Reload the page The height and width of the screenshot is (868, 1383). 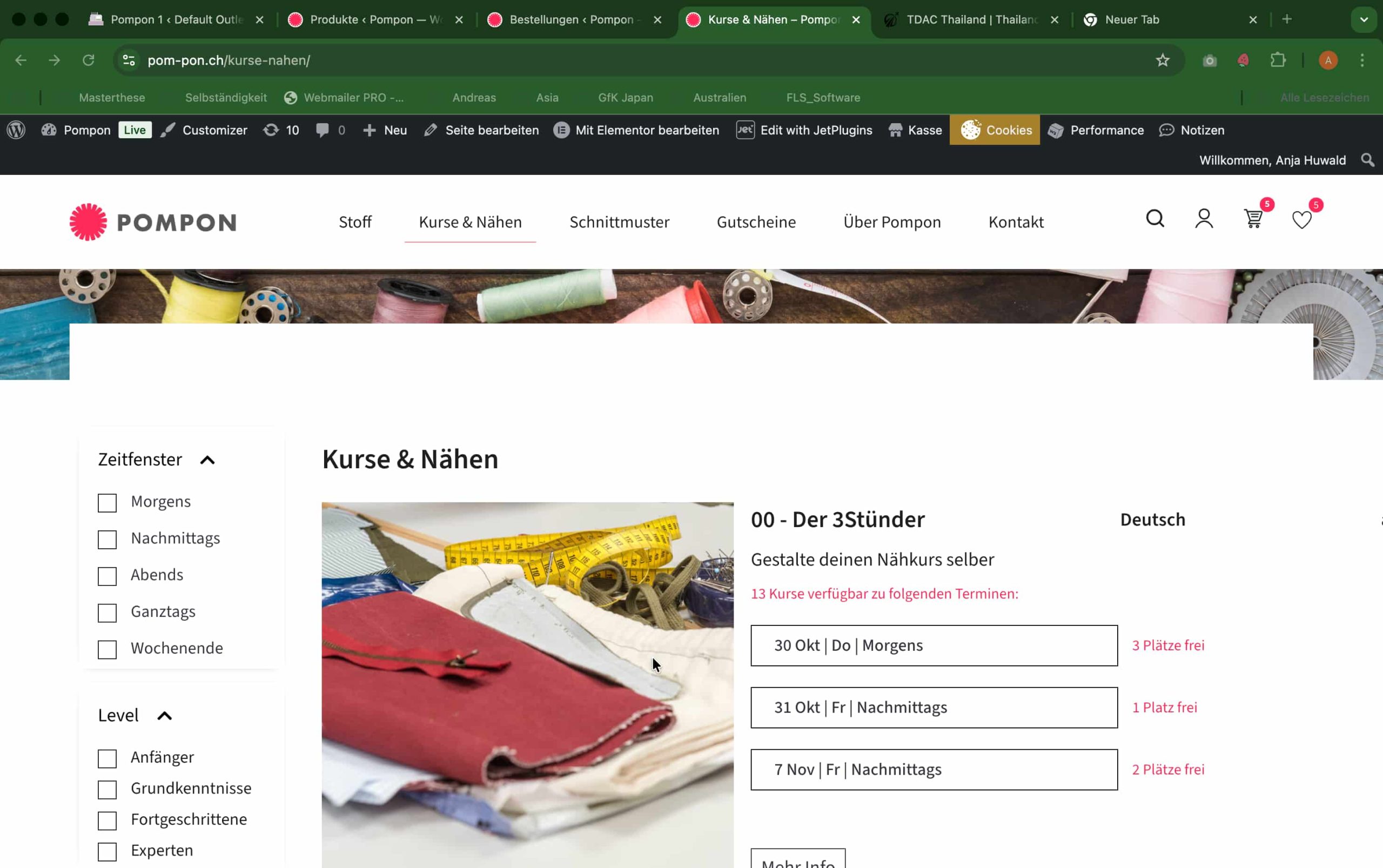[88, 60]
